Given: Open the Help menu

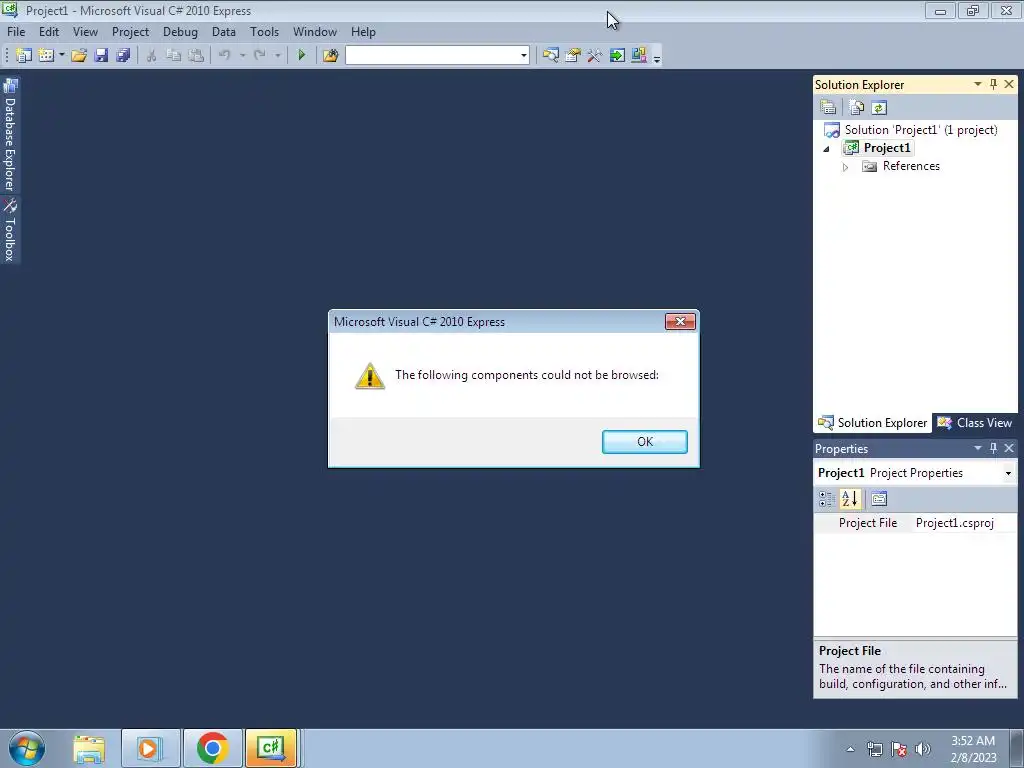Looking at the screenshot, I should click(363, 32).
